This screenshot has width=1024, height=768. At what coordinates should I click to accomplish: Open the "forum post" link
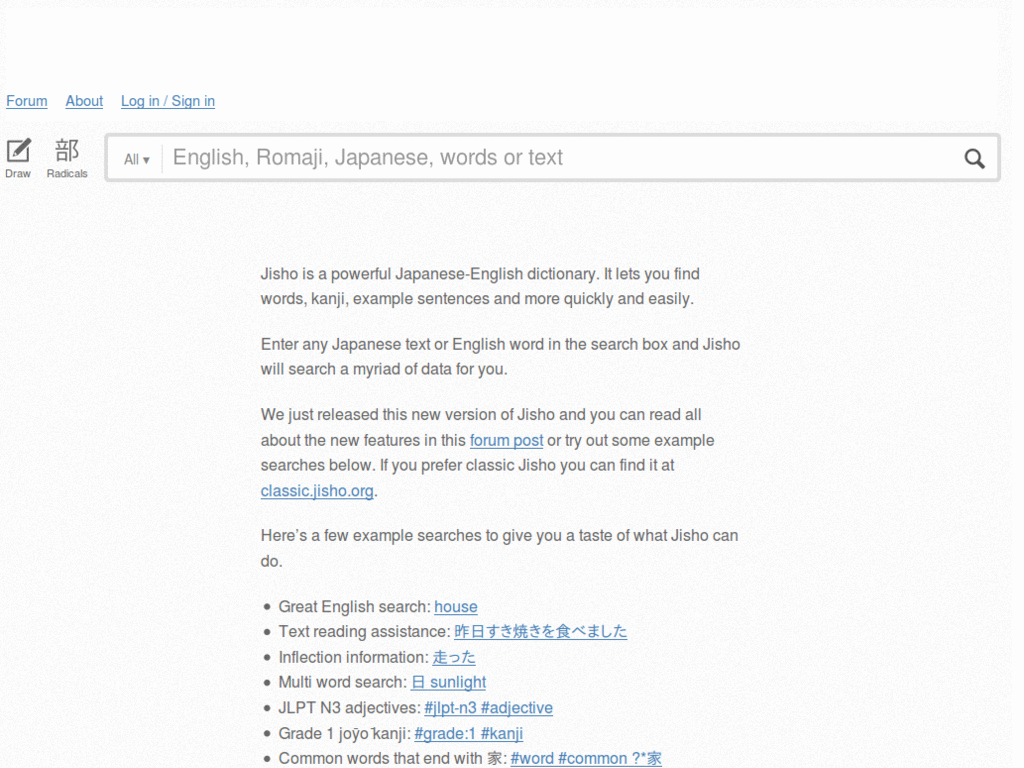506,440
